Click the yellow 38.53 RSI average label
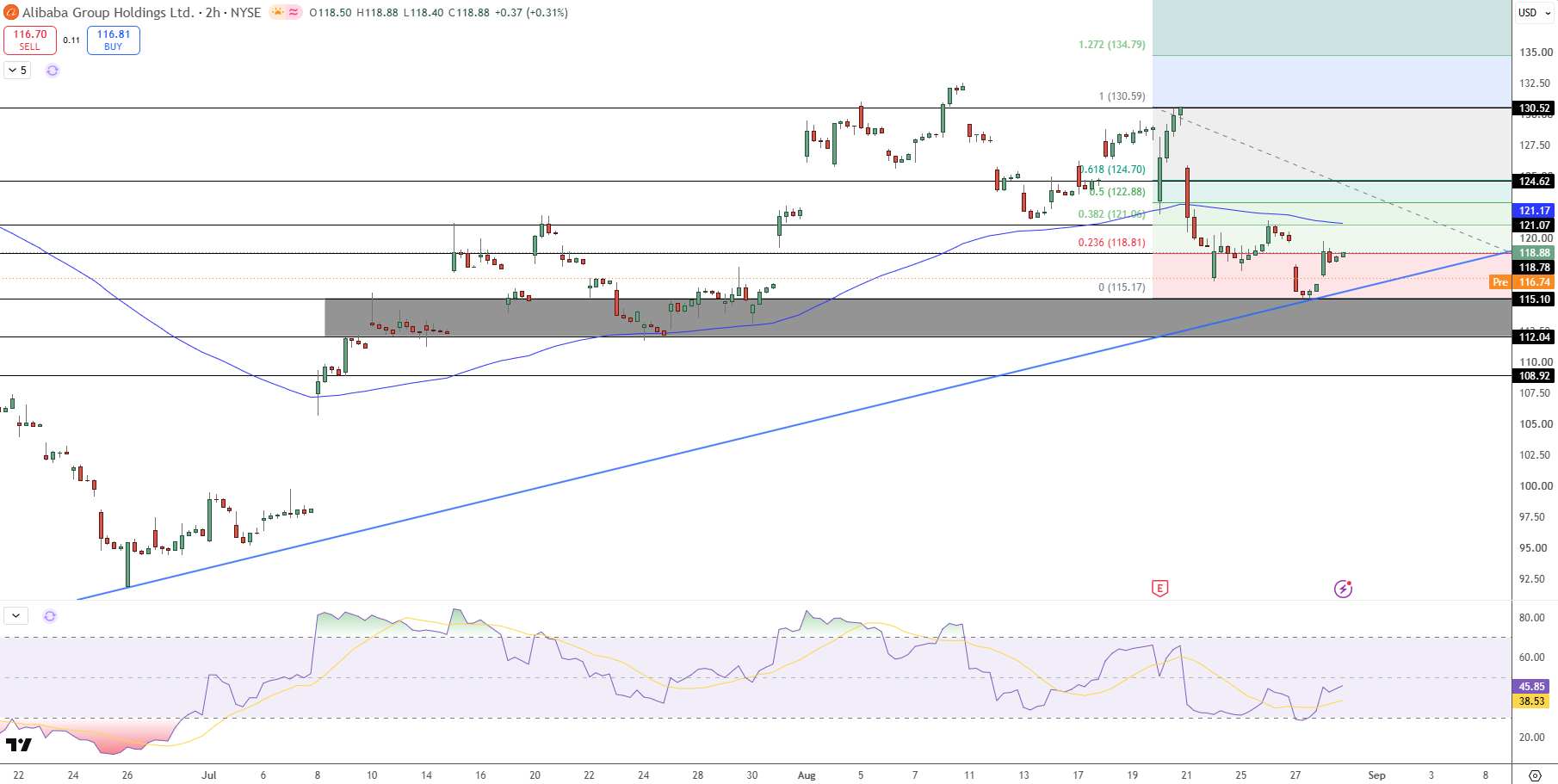 click(x=1532, y=701)
